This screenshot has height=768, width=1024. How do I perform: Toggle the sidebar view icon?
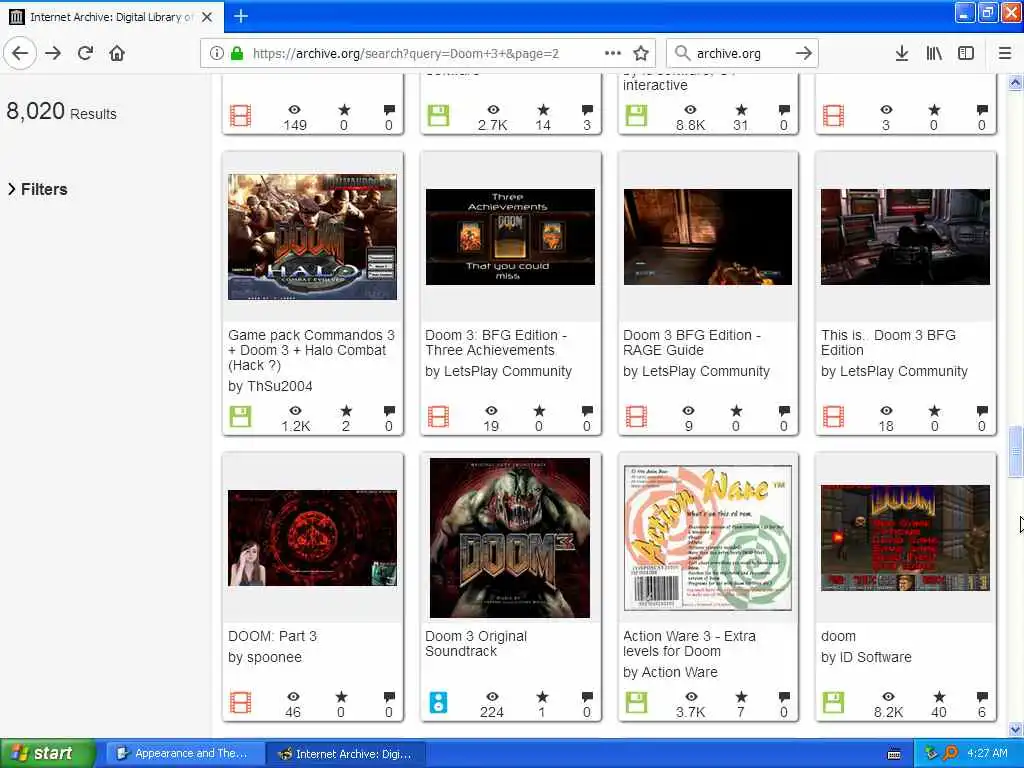[x=966, y=54]
